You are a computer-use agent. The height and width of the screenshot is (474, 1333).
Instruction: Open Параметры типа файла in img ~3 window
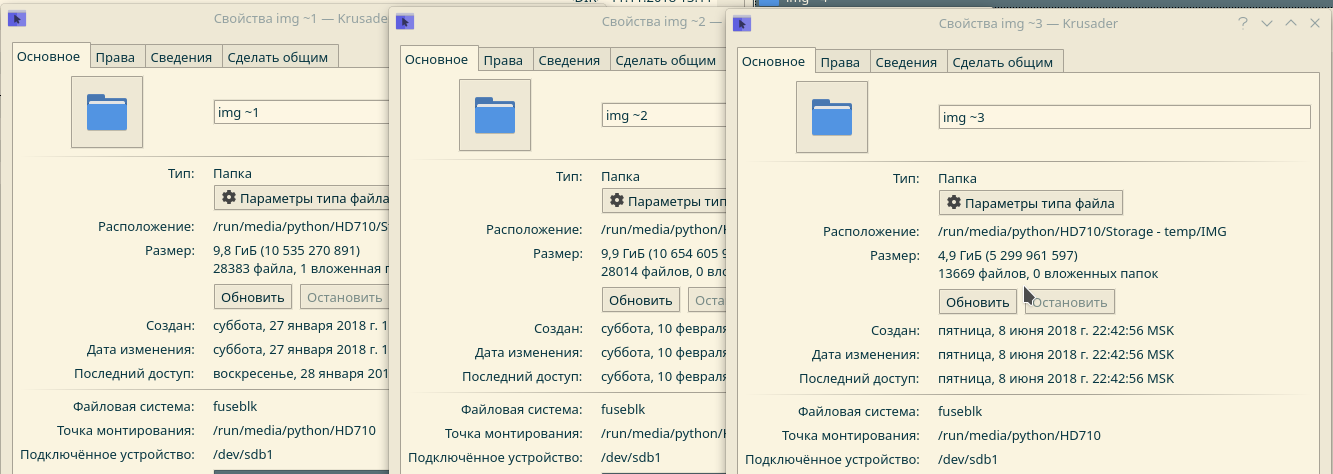[x=1032, y=203]
